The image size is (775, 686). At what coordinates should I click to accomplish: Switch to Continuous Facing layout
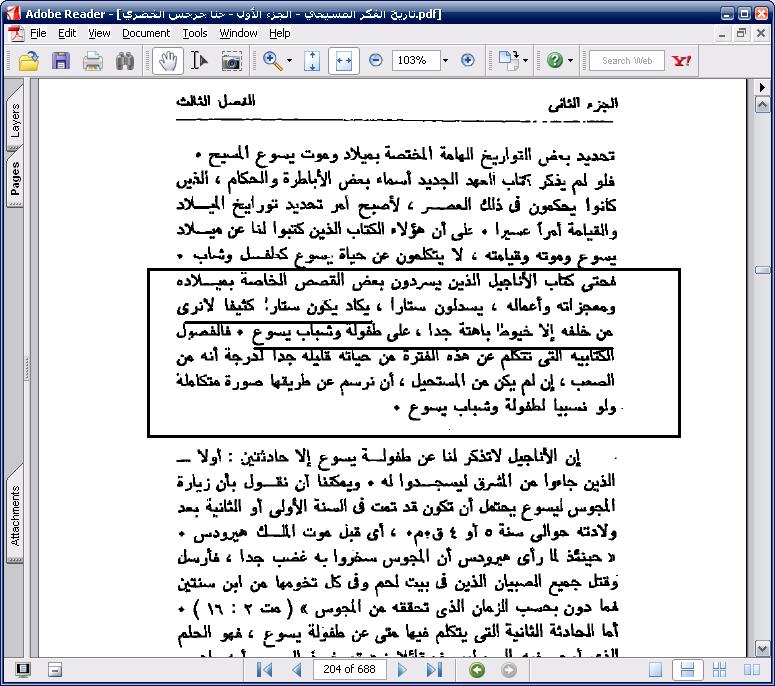click(719, 670)
